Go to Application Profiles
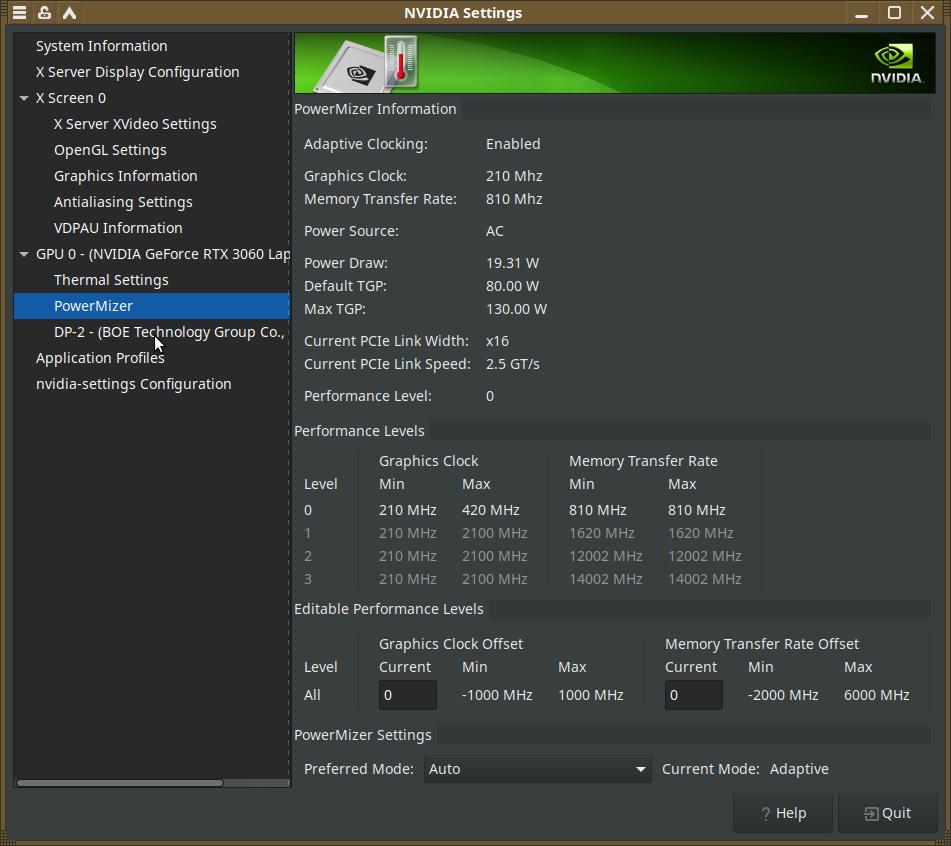This screenshot has width=951, height=846. (100, 358)
